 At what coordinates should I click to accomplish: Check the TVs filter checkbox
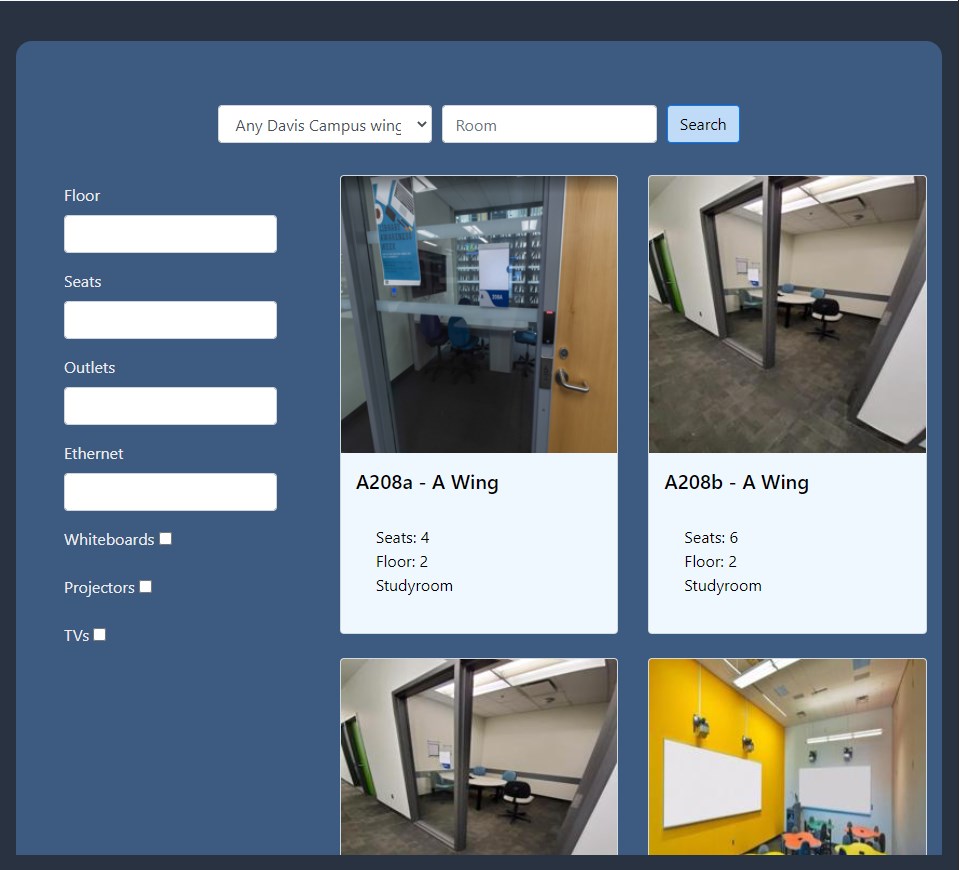100,635
